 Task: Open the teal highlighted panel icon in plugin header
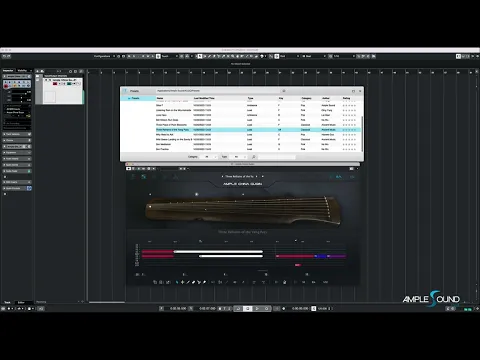[144, 177]
